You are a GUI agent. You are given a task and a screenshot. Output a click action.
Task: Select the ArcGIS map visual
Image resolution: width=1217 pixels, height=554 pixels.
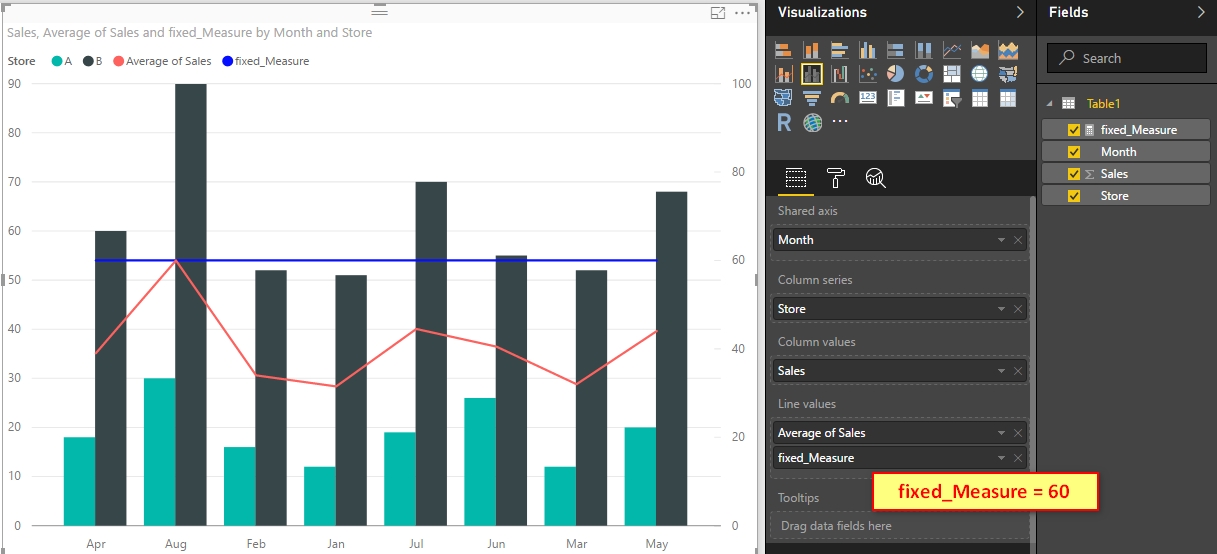(811, 122)
